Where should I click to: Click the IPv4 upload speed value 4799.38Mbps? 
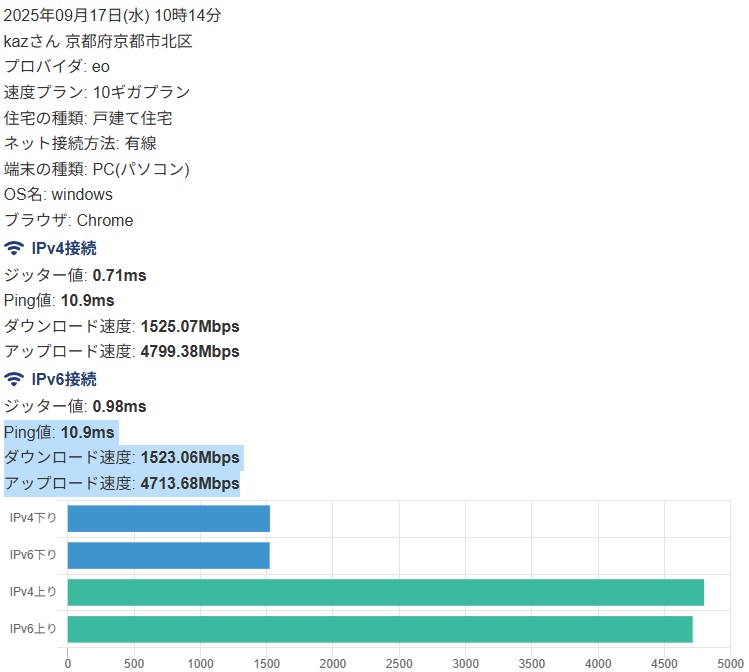tap(190, 352)
